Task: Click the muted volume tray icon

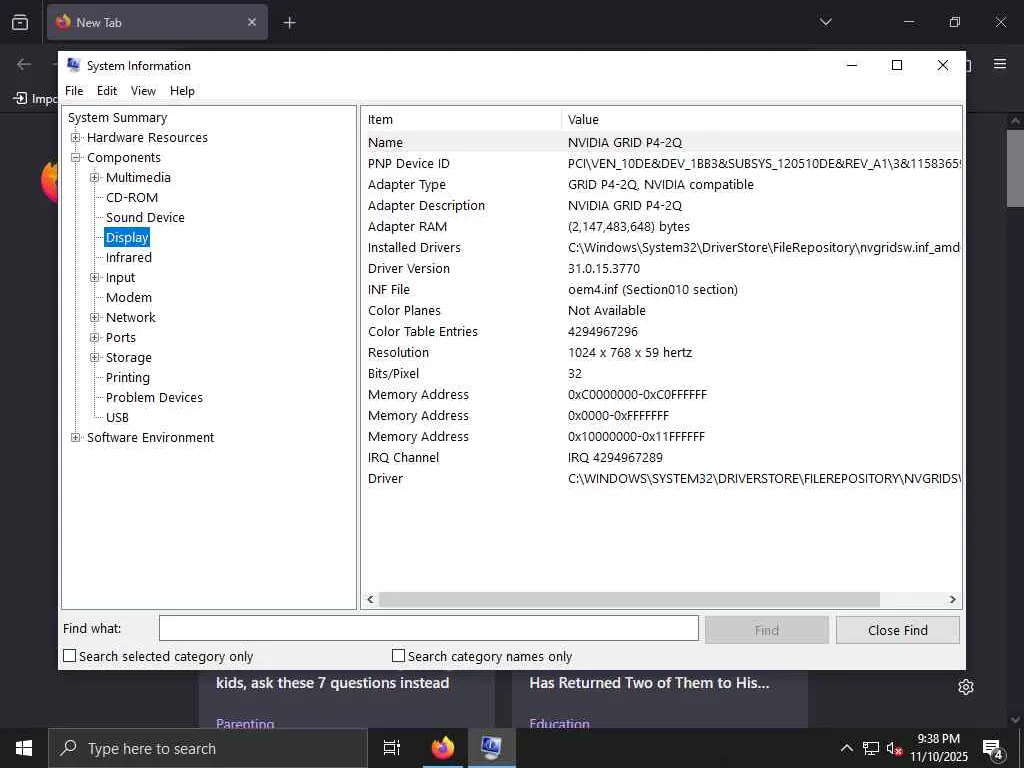Action: tap(894, 748)
